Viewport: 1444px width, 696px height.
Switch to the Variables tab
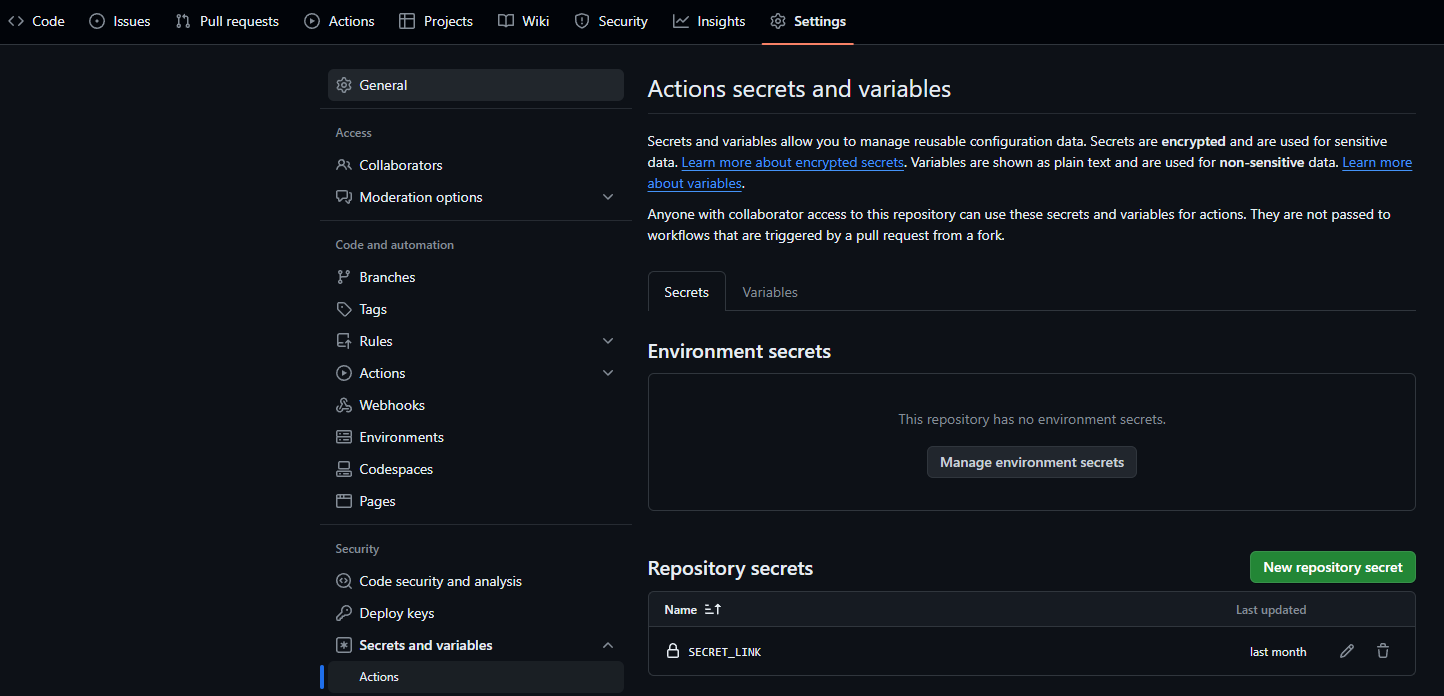(770, 292)
